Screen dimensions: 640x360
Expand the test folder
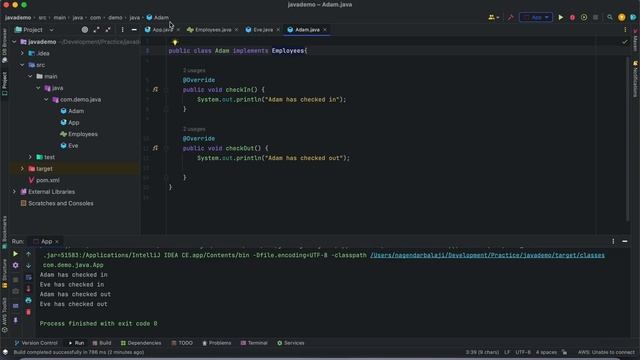pyautogui.click(x=30, y=157)
